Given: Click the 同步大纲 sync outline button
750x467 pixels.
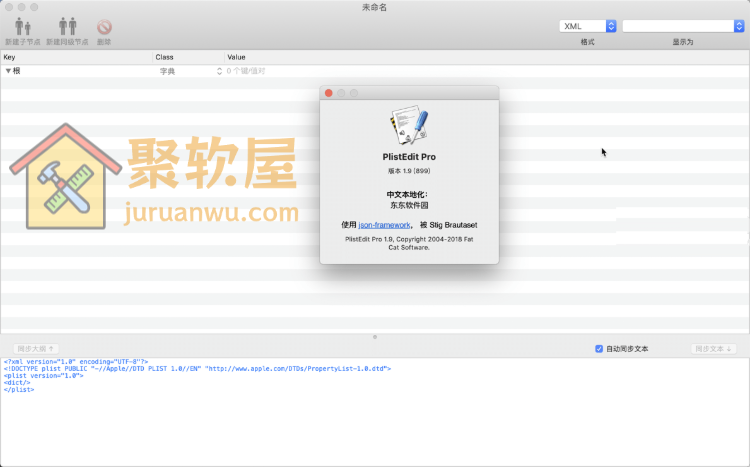Looking at the screenshot, I should pyautogui.click(x=36, y=349).
